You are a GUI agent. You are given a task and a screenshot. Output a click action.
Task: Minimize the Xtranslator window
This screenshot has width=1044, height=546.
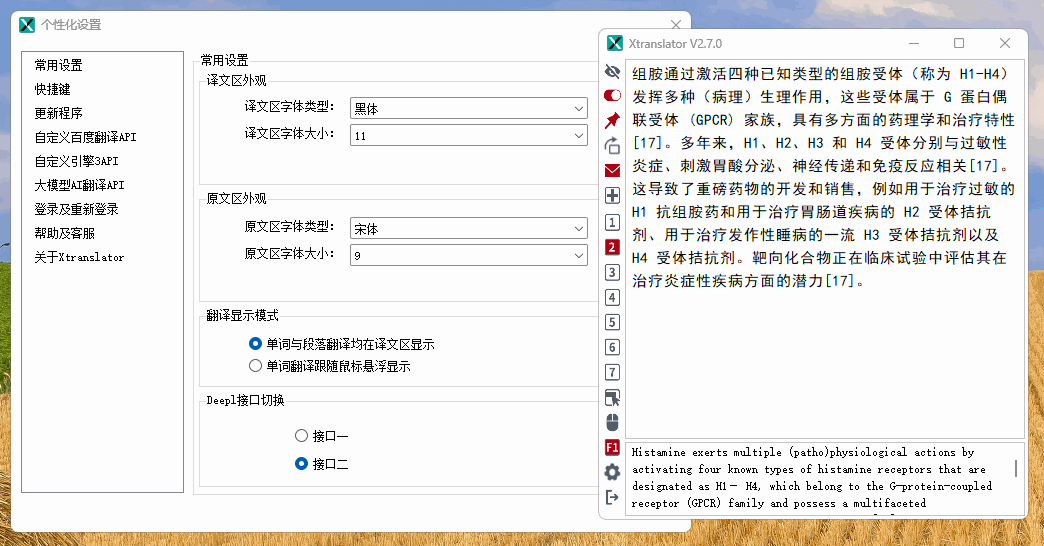point(914,43)
